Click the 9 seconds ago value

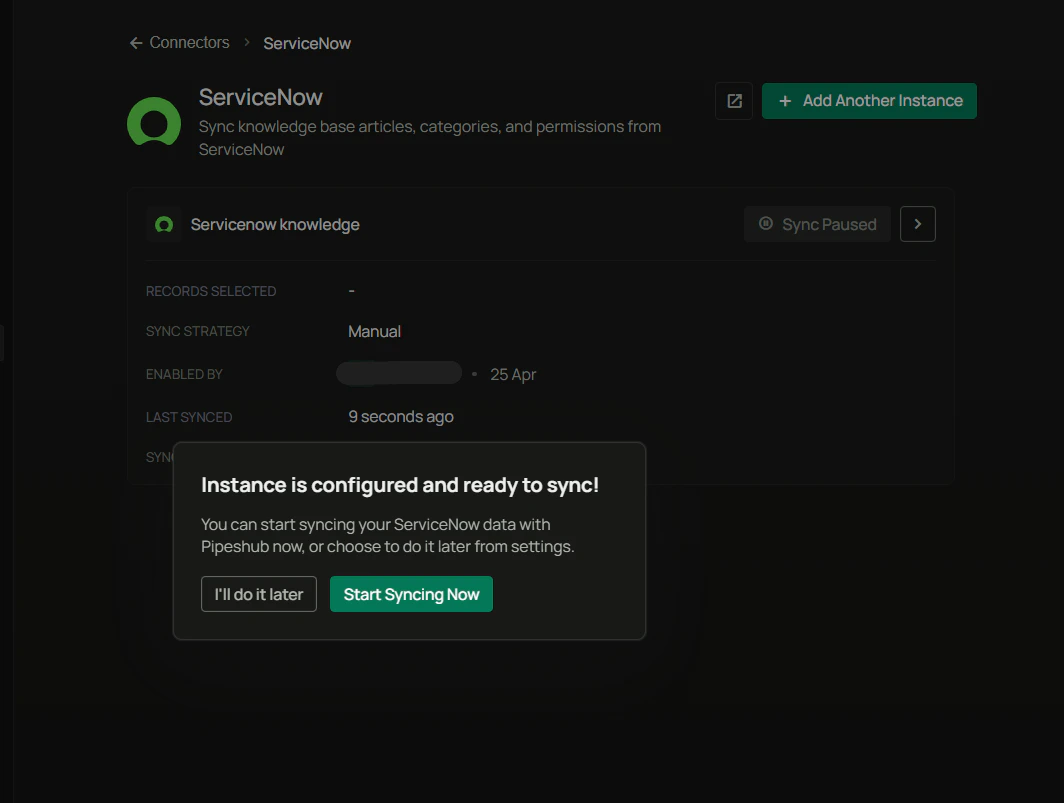pos(400,417)
